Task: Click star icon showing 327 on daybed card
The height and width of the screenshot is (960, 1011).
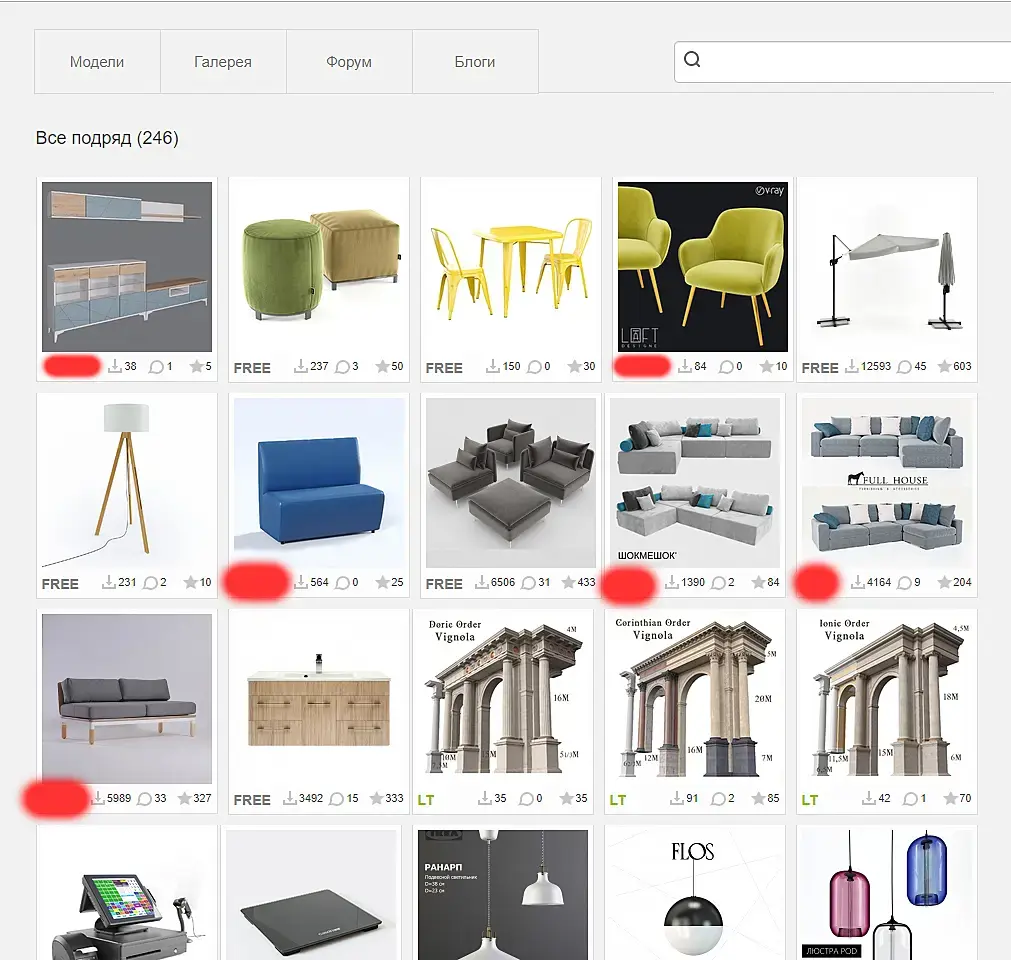Action: click(x=184, y=798)
